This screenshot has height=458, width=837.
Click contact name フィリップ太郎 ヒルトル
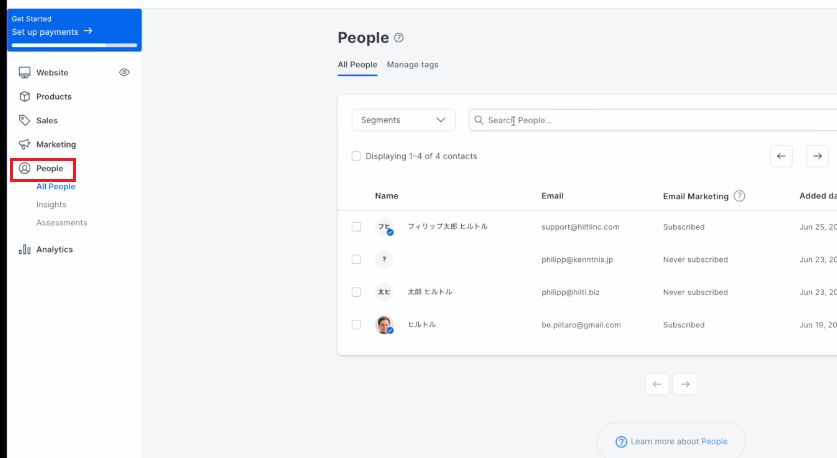click(x=447, y=226)
